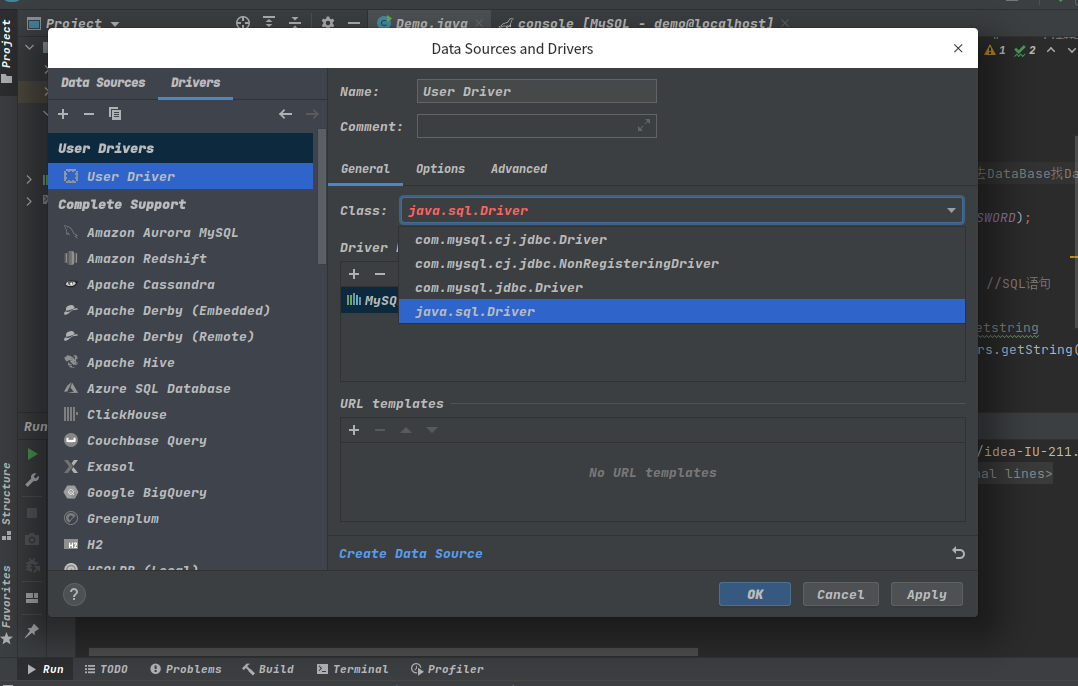Add a driver file with the plus icon

pos(354,273)
